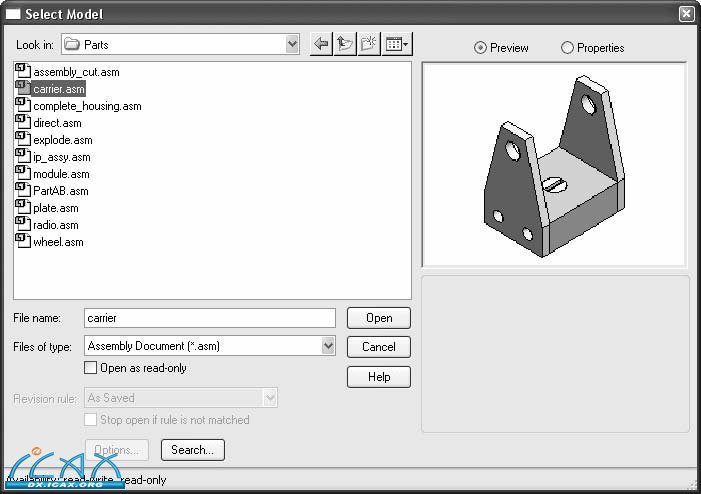The height and width of the screenshot is (494, 701).
Task: Click the Search... button
Action: point(193,450)
